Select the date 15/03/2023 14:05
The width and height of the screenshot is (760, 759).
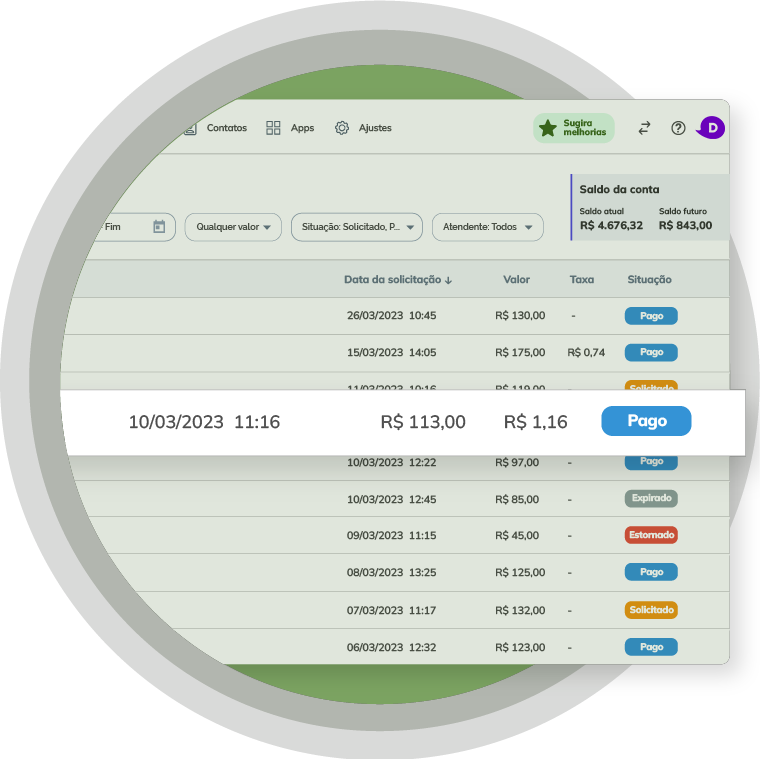coord(391,352)
